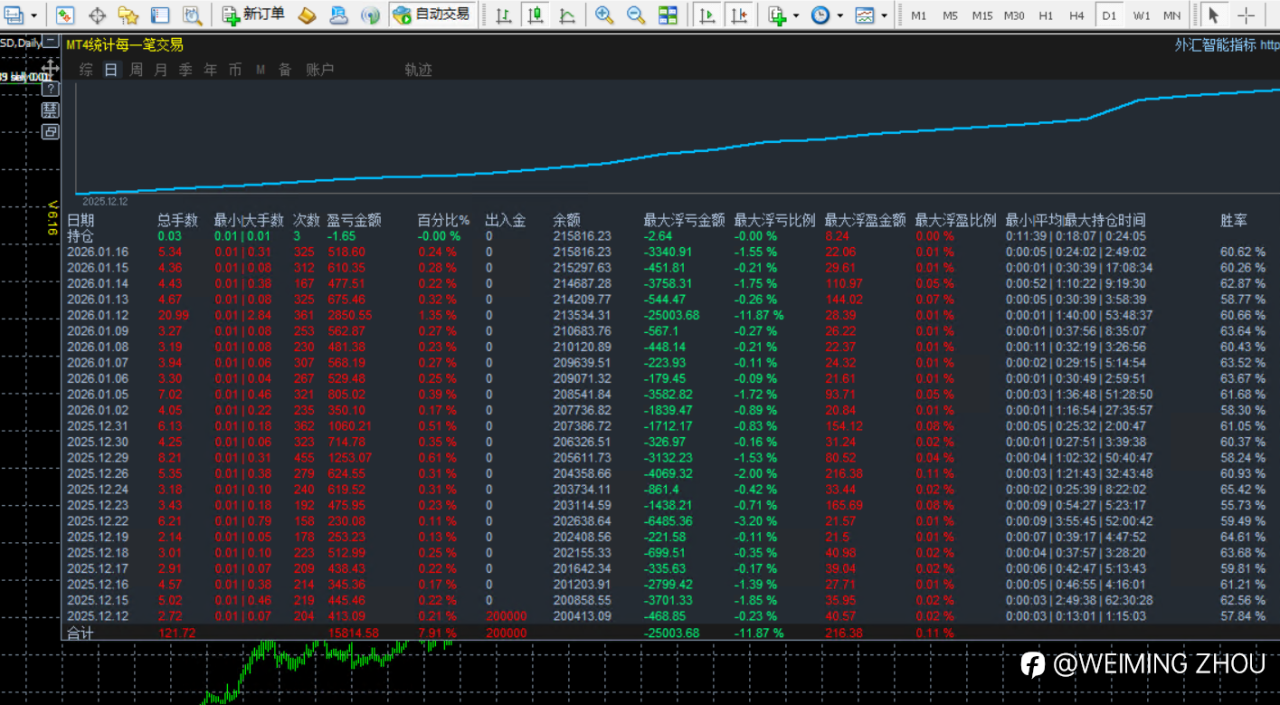Image resolution: width=1280 pixels, height=705 pixels.
Task: Switch to the 周 (weekly) statistics tab
Action: tap(136, 70)
